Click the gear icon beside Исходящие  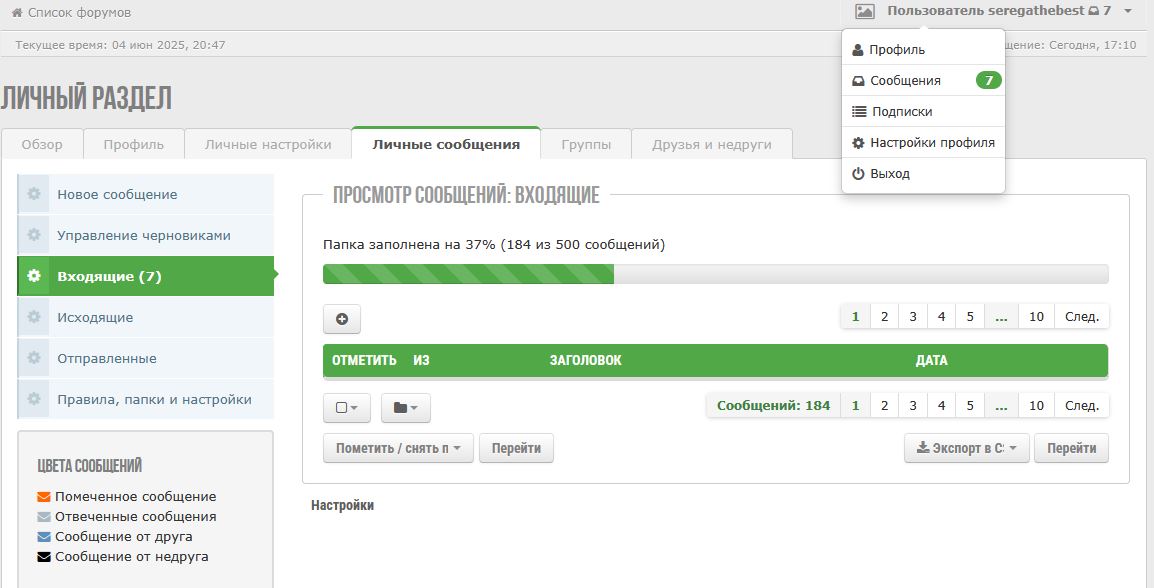tap(34, 317)
